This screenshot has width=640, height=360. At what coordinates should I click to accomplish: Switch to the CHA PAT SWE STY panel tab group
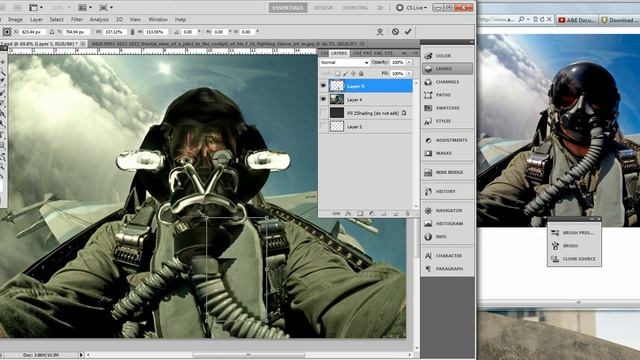click(x=372, y=53)
